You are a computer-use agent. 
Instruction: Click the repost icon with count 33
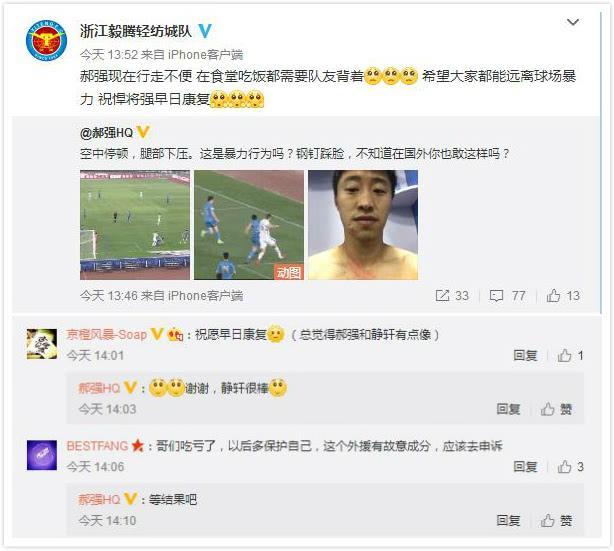click(x=452, y=295)
